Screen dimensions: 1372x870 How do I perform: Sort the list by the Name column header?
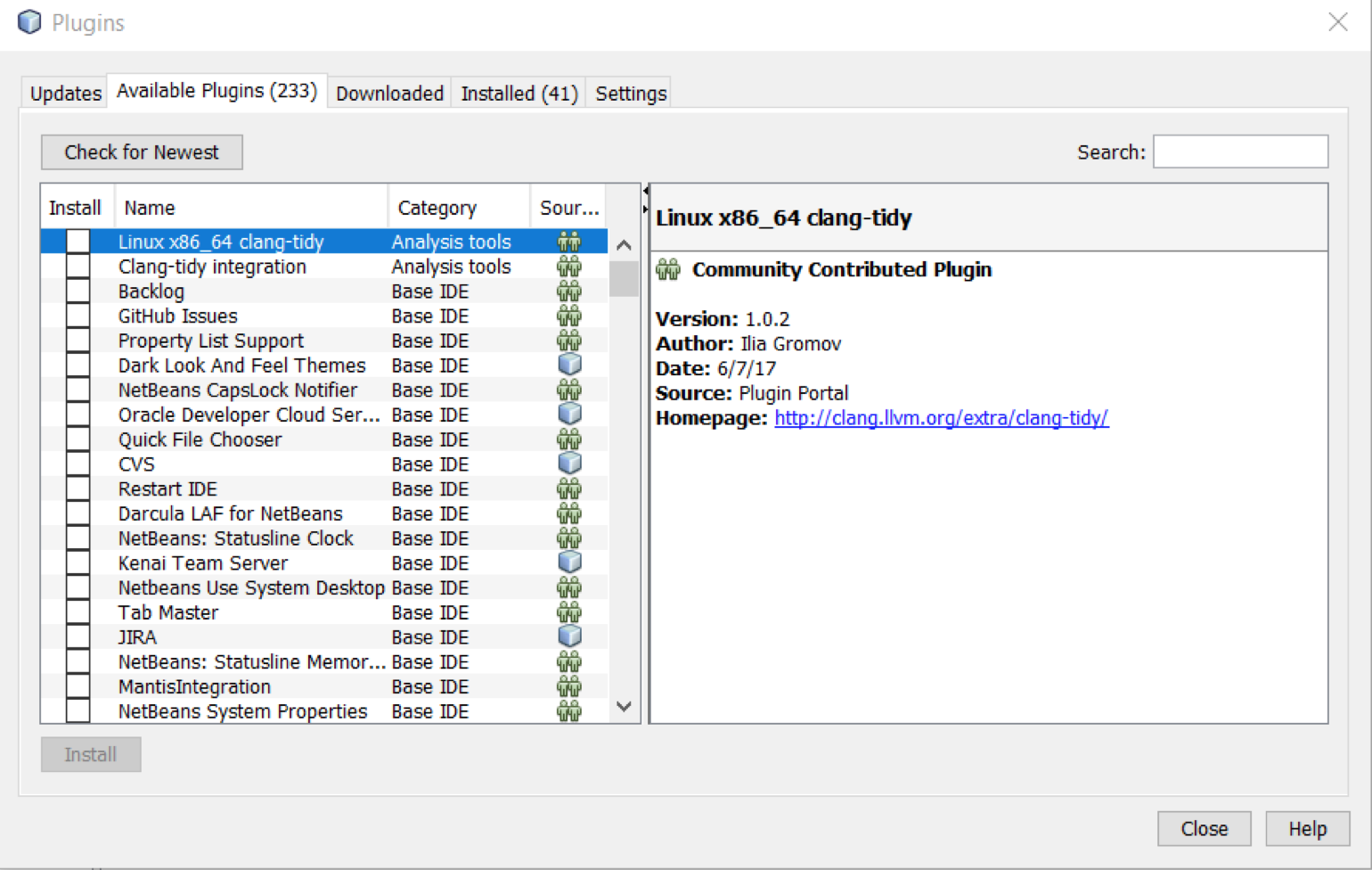251,208
